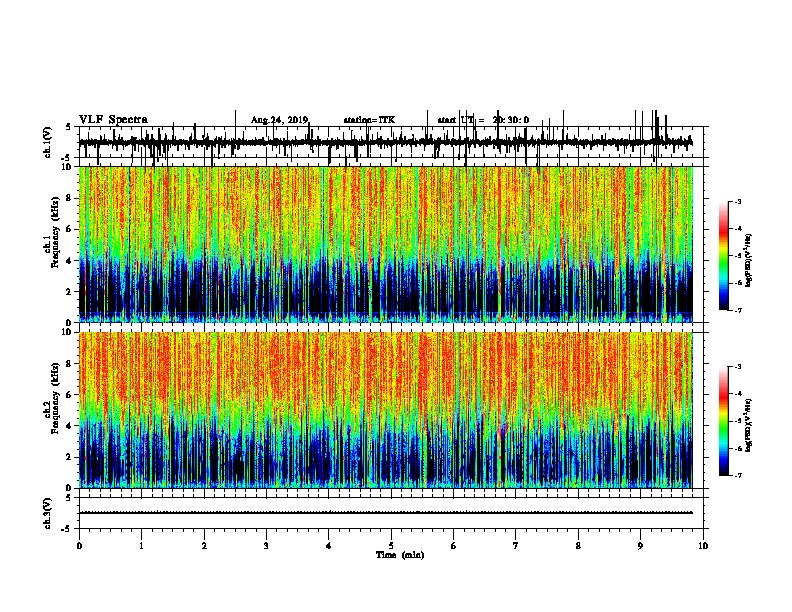
Task: Click the "-7" tick on ch.1 colorbar
Action: [x=738, y=310]
